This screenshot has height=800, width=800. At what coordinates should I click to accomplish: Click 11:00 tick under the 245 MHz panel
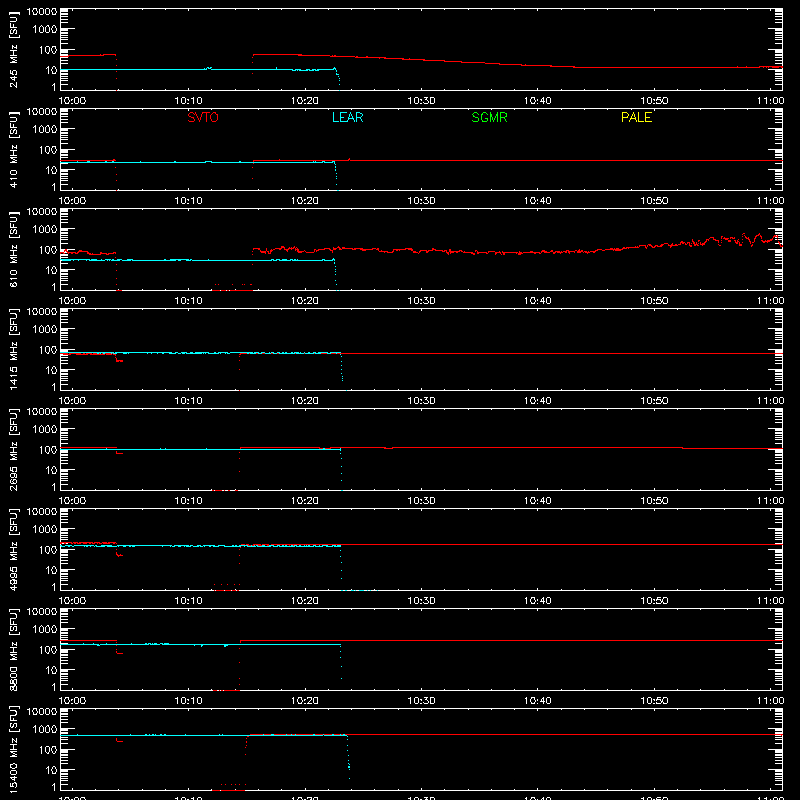pos(770,101)
